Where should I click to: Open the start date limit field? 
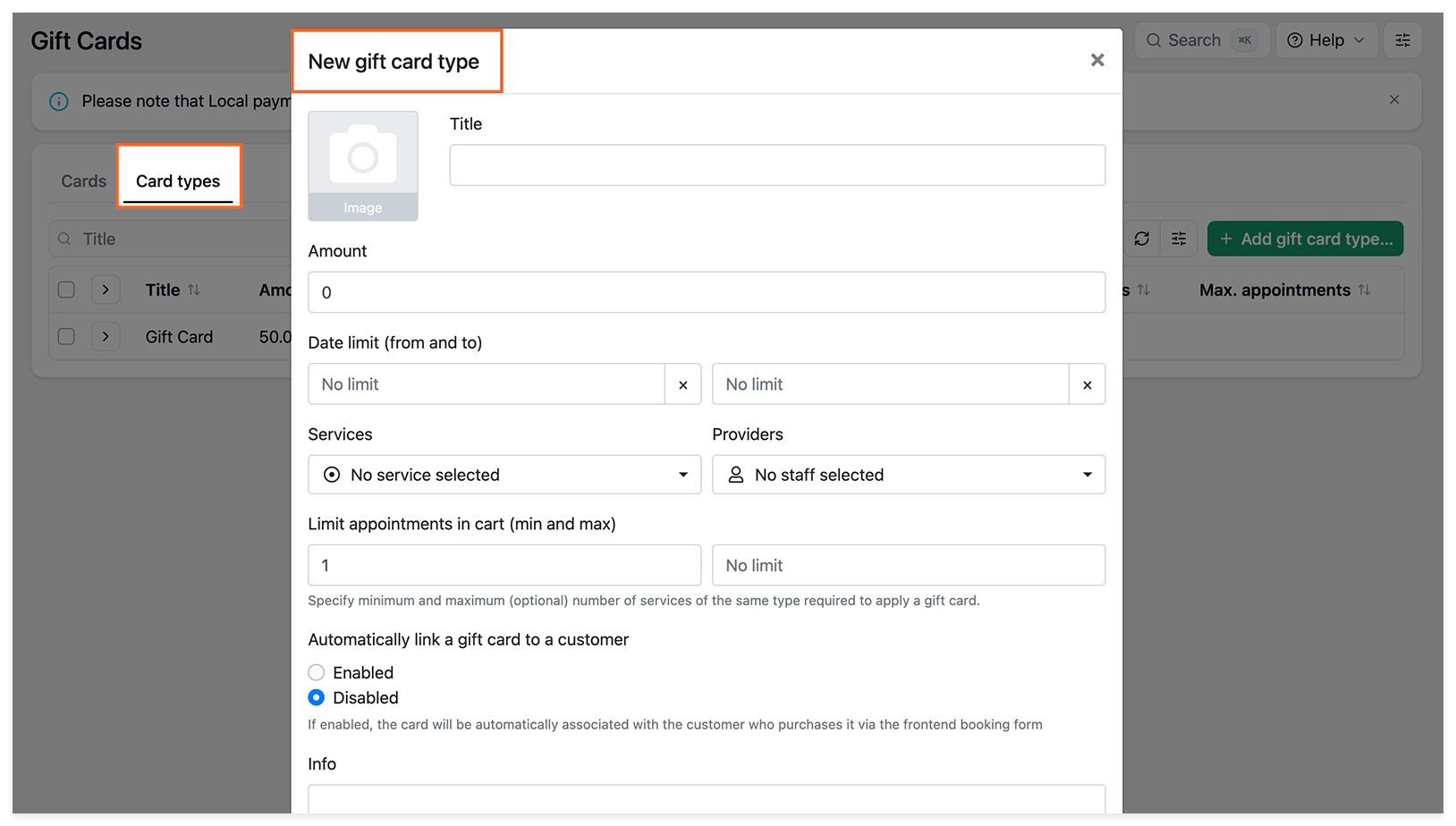[x=487, y=384]
